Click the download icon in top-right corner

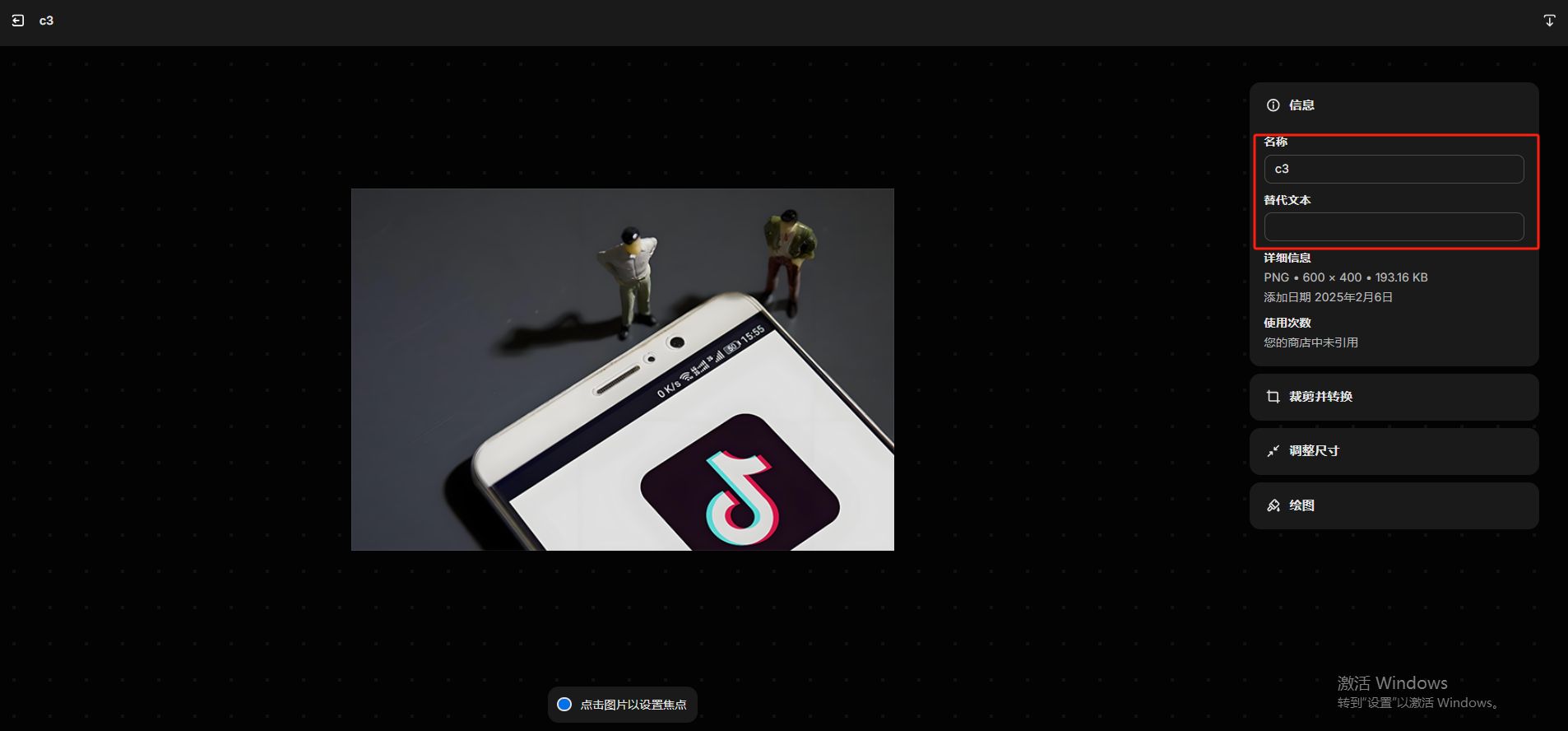pos(1549,21)
